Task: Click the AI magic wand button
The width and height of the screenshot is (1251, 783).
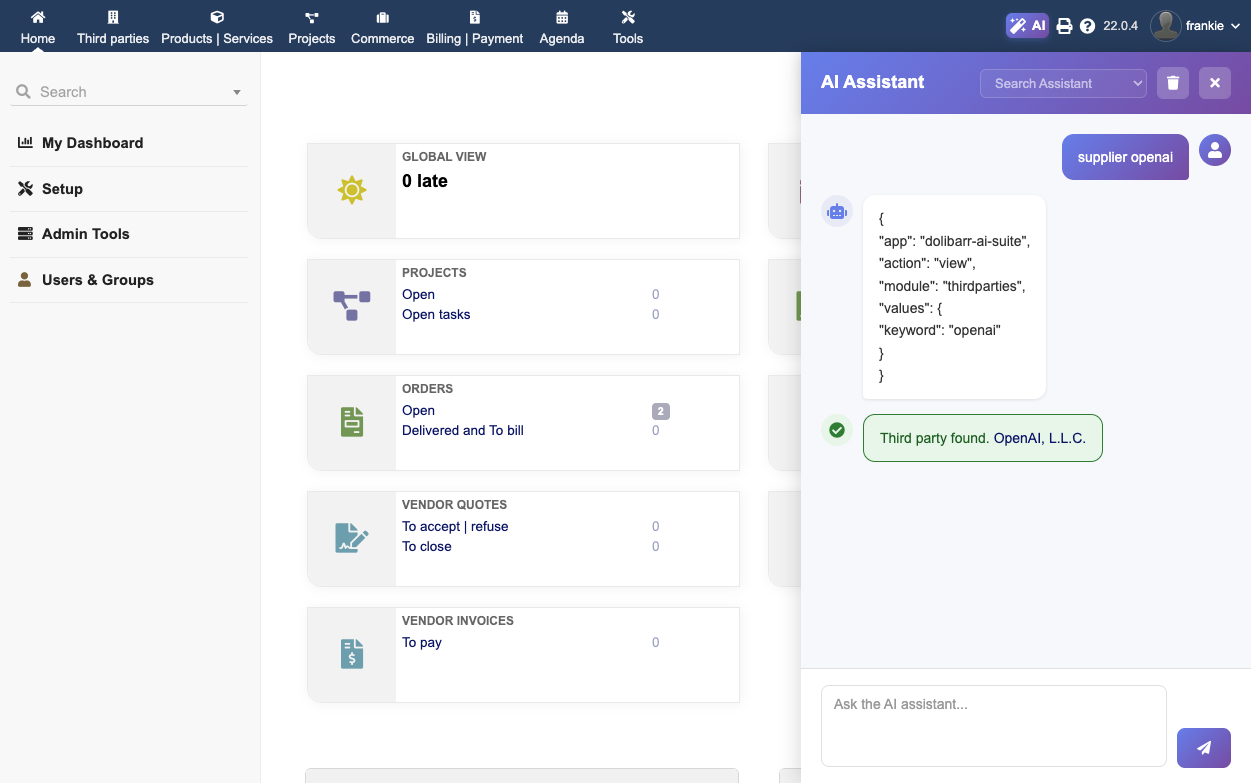Action: click(x=1027, y=26)
